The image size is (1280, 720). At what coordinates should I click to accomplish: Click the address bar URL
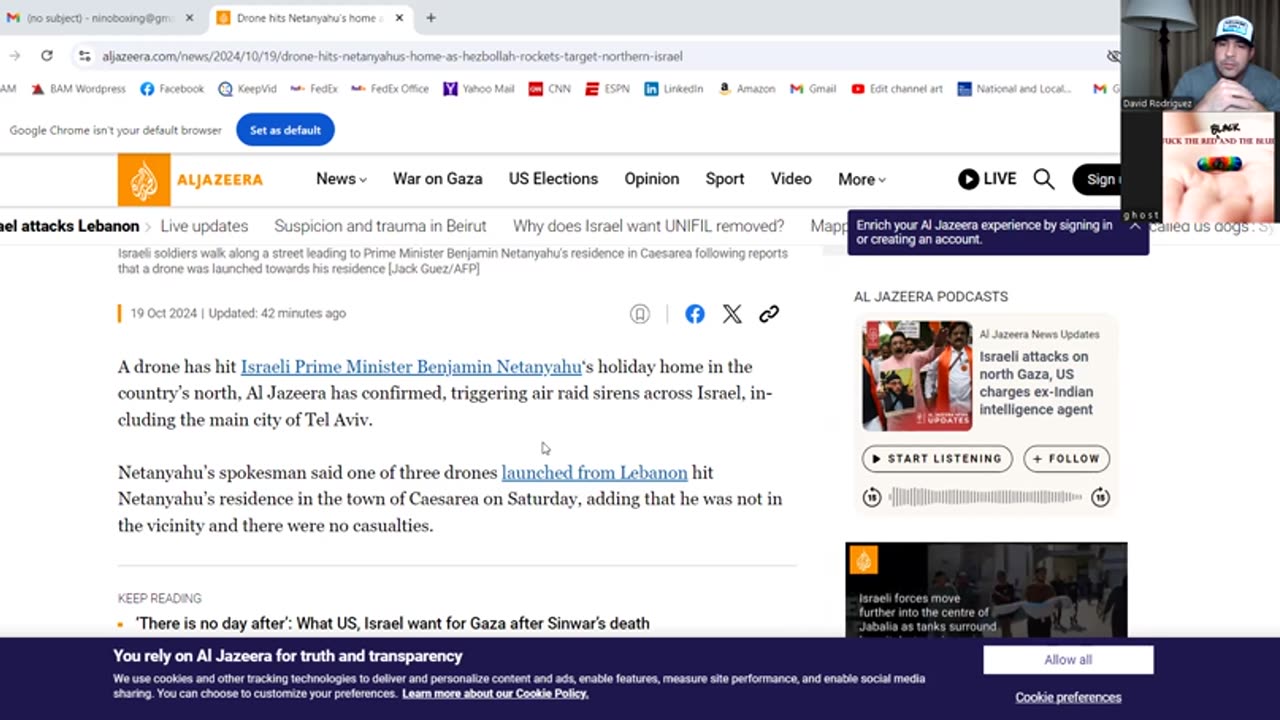(x=392, y=56)
